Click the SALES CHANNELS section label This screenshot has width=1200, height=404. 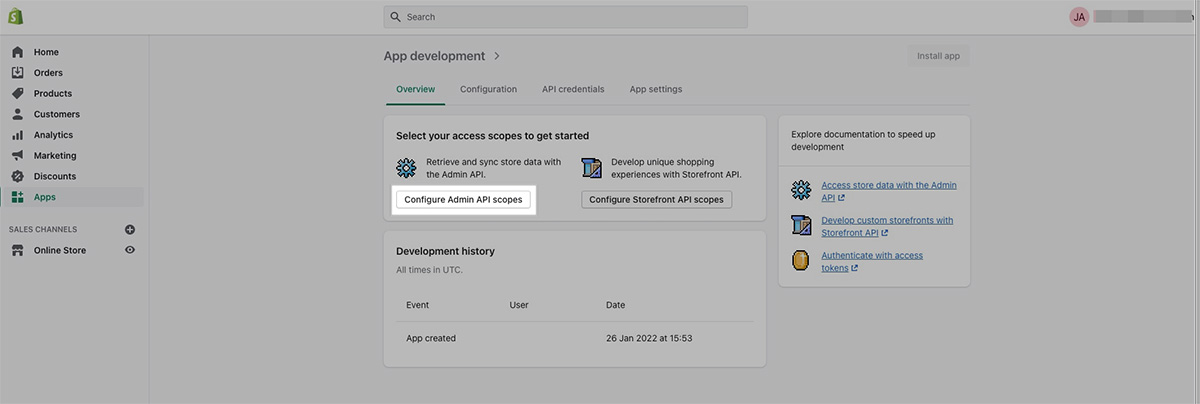click(x=43, y=229)
